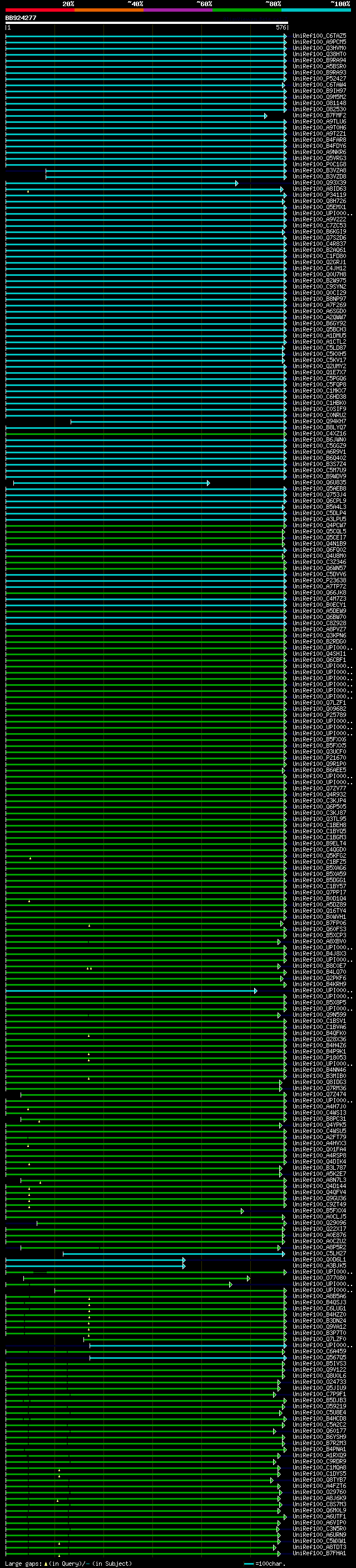
Task: Select hit UniRef100_Q8H726
Action: [x=319, y=201]
